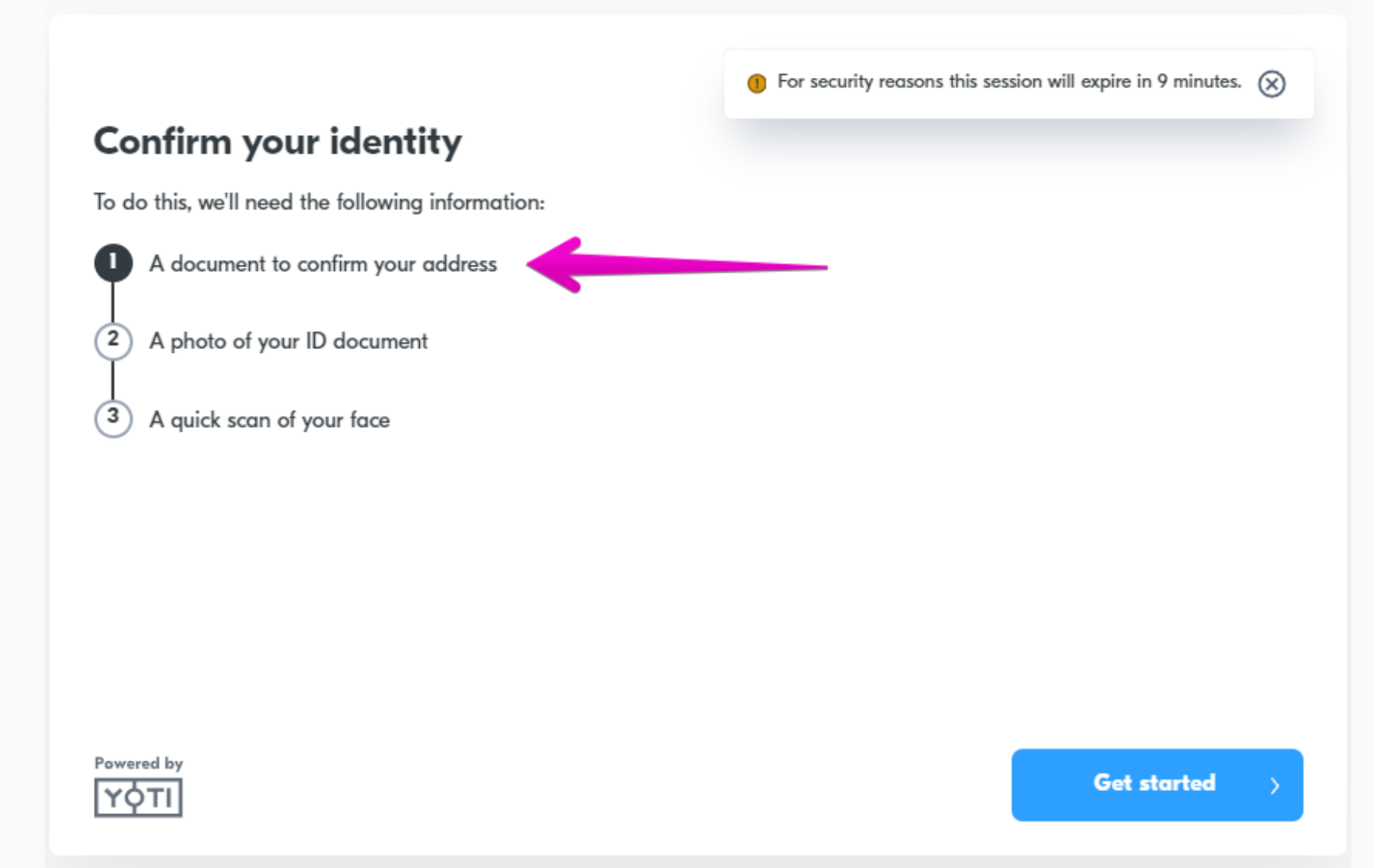Image resolution: width=1374 pixels, height=868 pixels.
Task: Click the orange warning info icon
Action: pyautogui.click(x=757, y=82)
